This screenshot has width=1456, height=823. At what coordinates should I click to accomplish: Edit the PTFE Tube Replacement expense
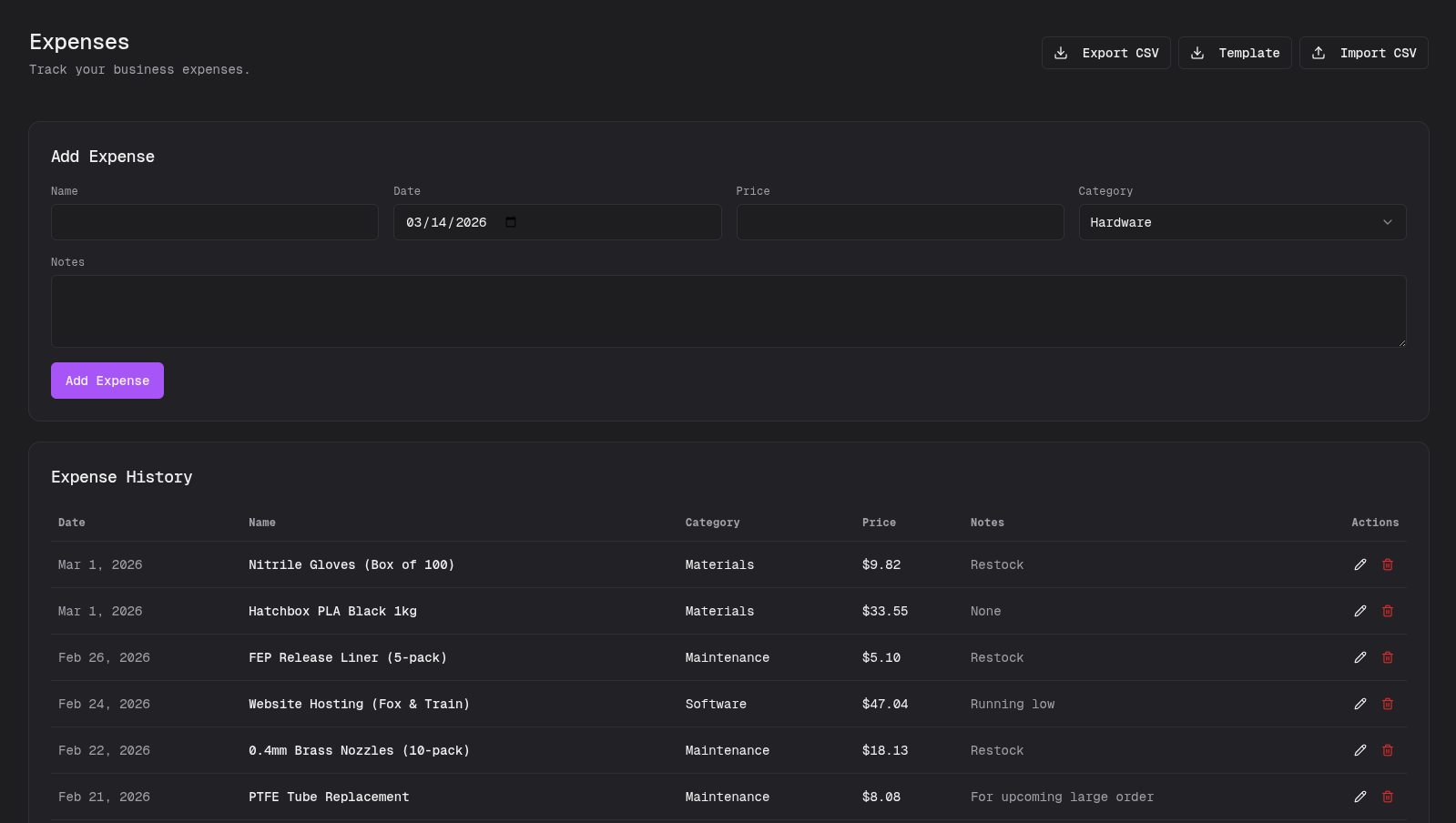[x=1360, y=797]
